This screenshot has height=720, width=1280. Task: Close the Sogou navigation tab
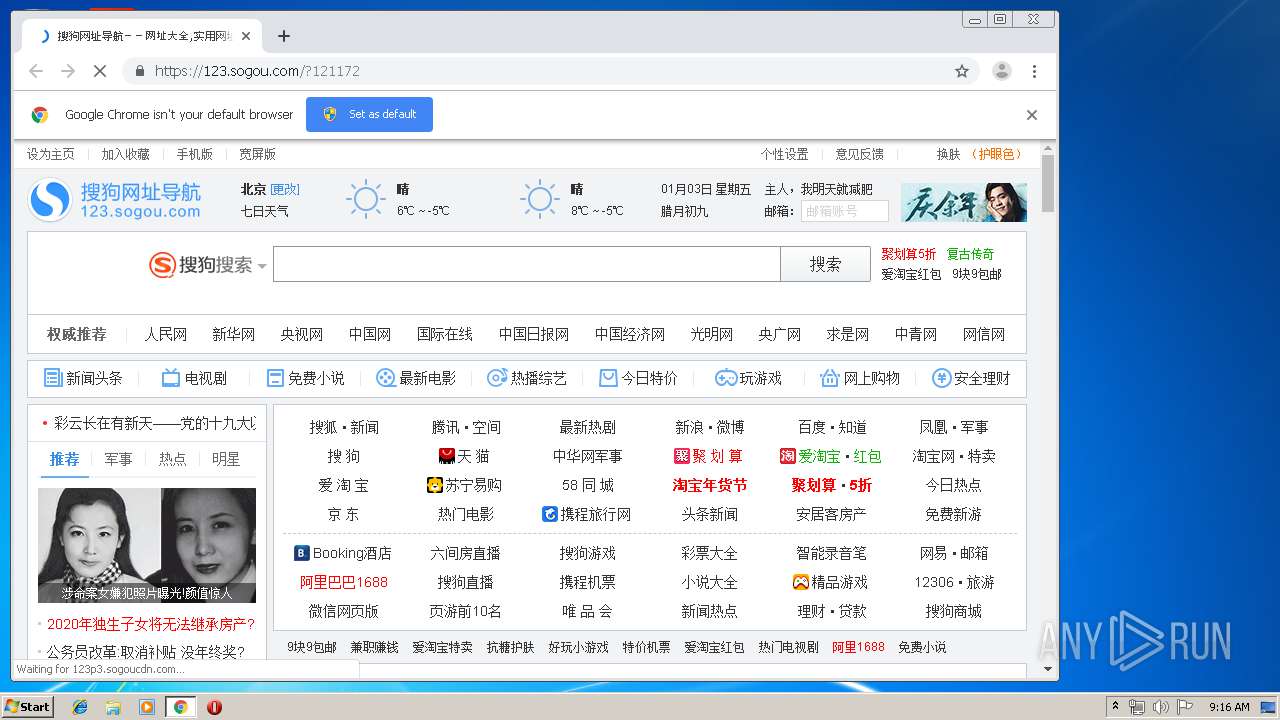tap(246, 36)
